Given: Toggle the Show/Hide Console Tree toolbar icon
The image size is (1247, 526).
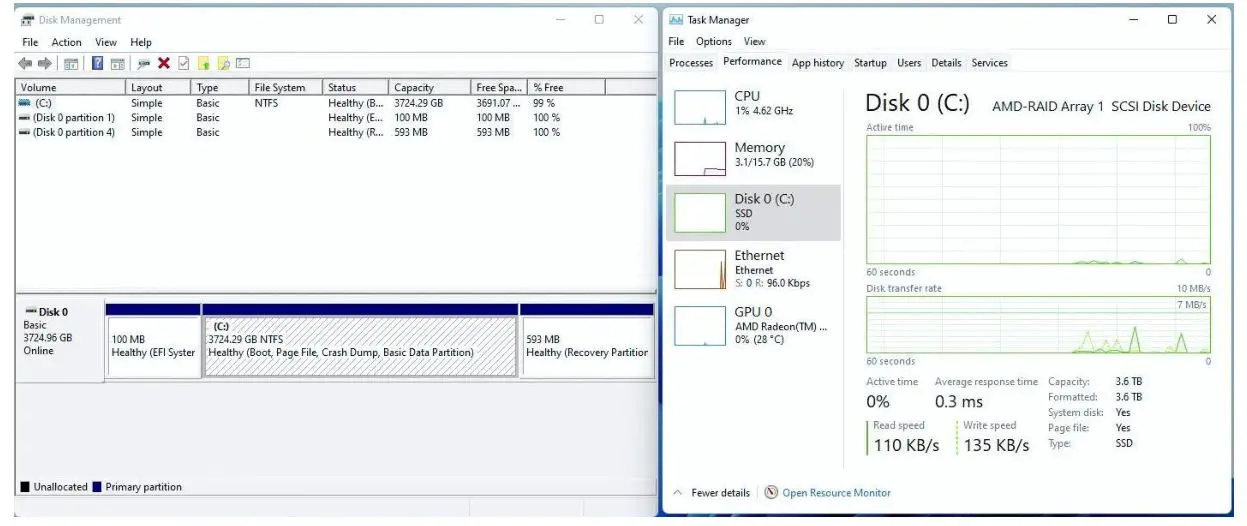Looking at the screenshot, I should pos(71,64).
